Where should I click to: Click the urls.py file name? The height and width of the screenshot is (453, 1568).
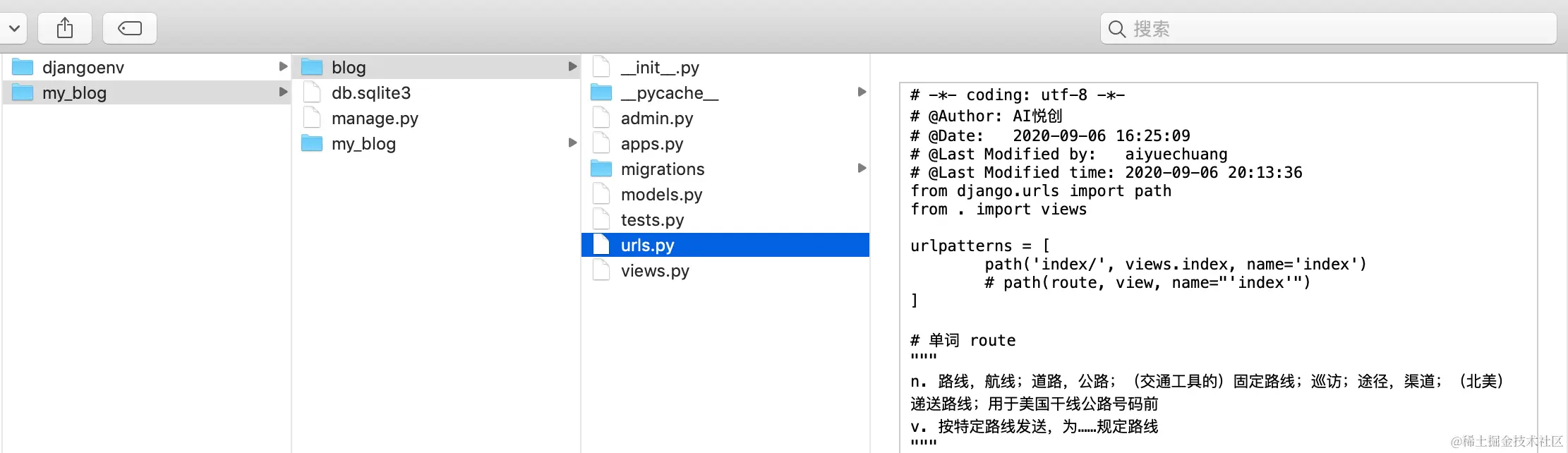(x=648, y=246)
